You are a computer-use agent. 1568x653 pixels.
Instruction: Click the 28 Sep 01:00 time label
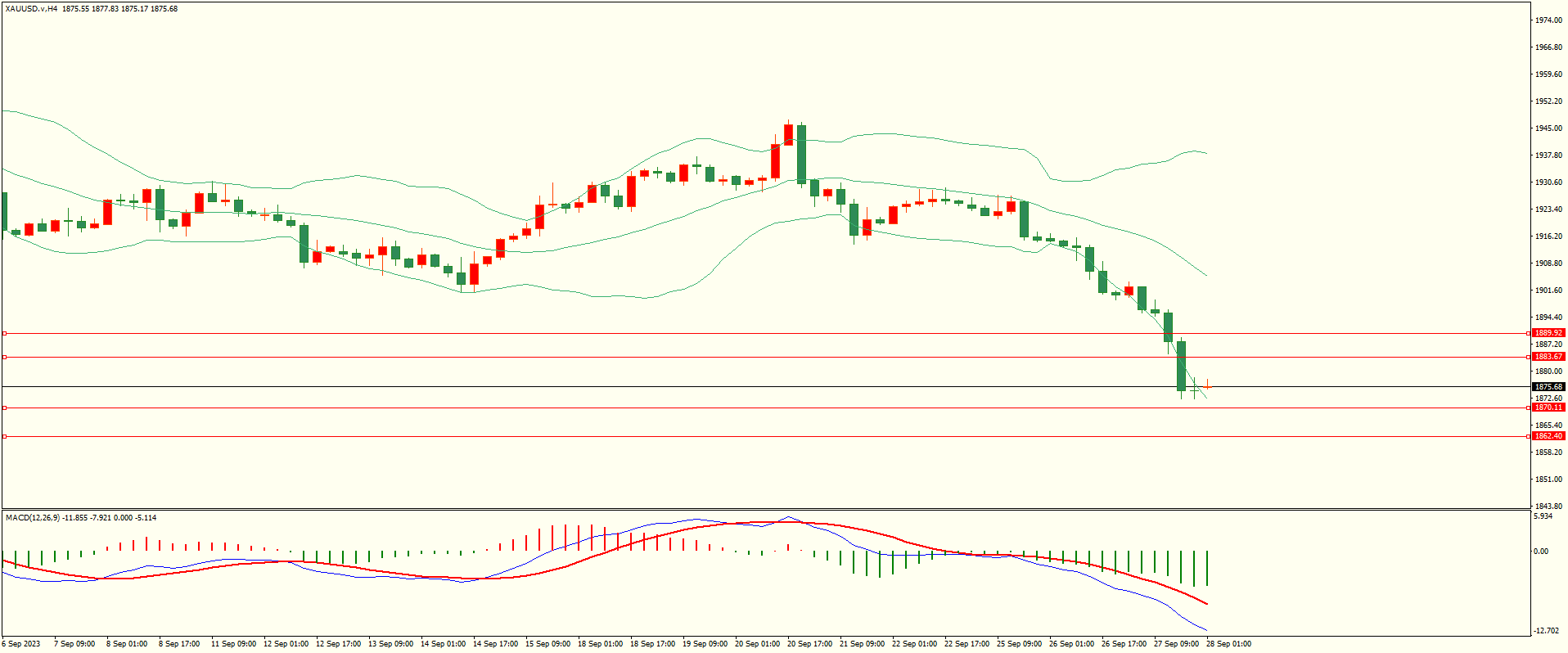coord(1228,644)
